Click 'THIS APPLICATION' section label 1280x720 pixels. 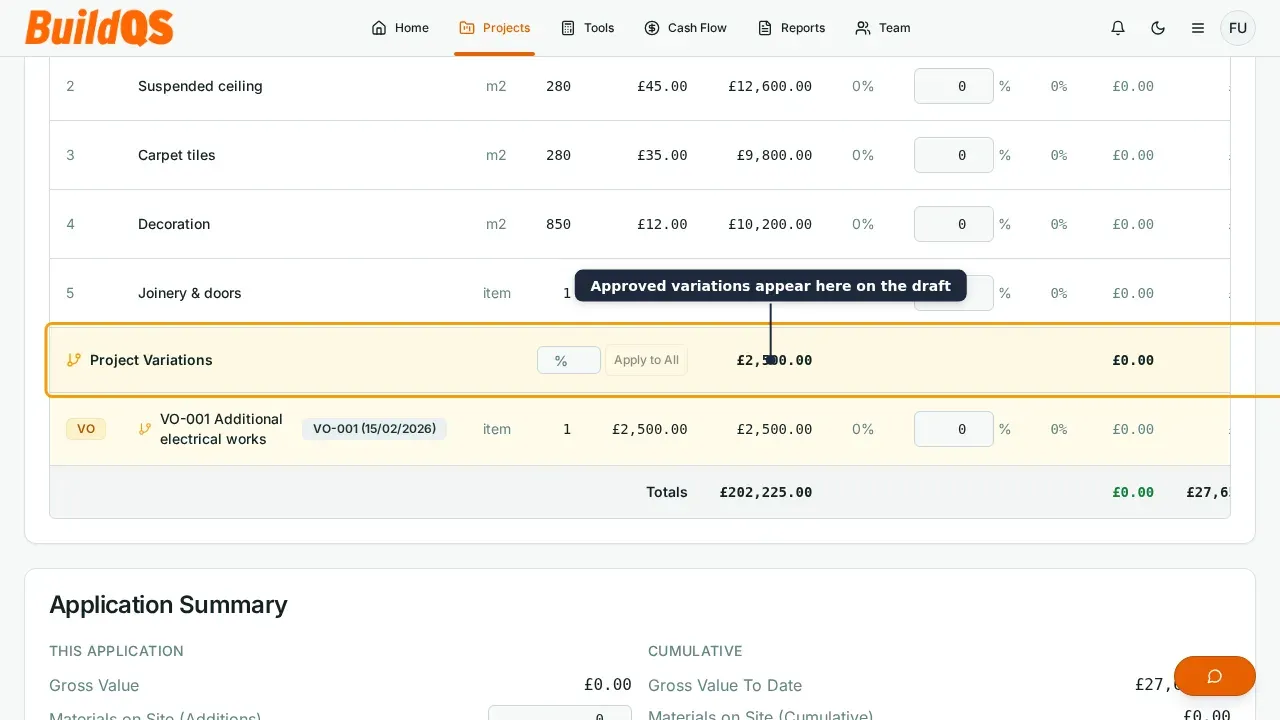[x=116, y=651]
